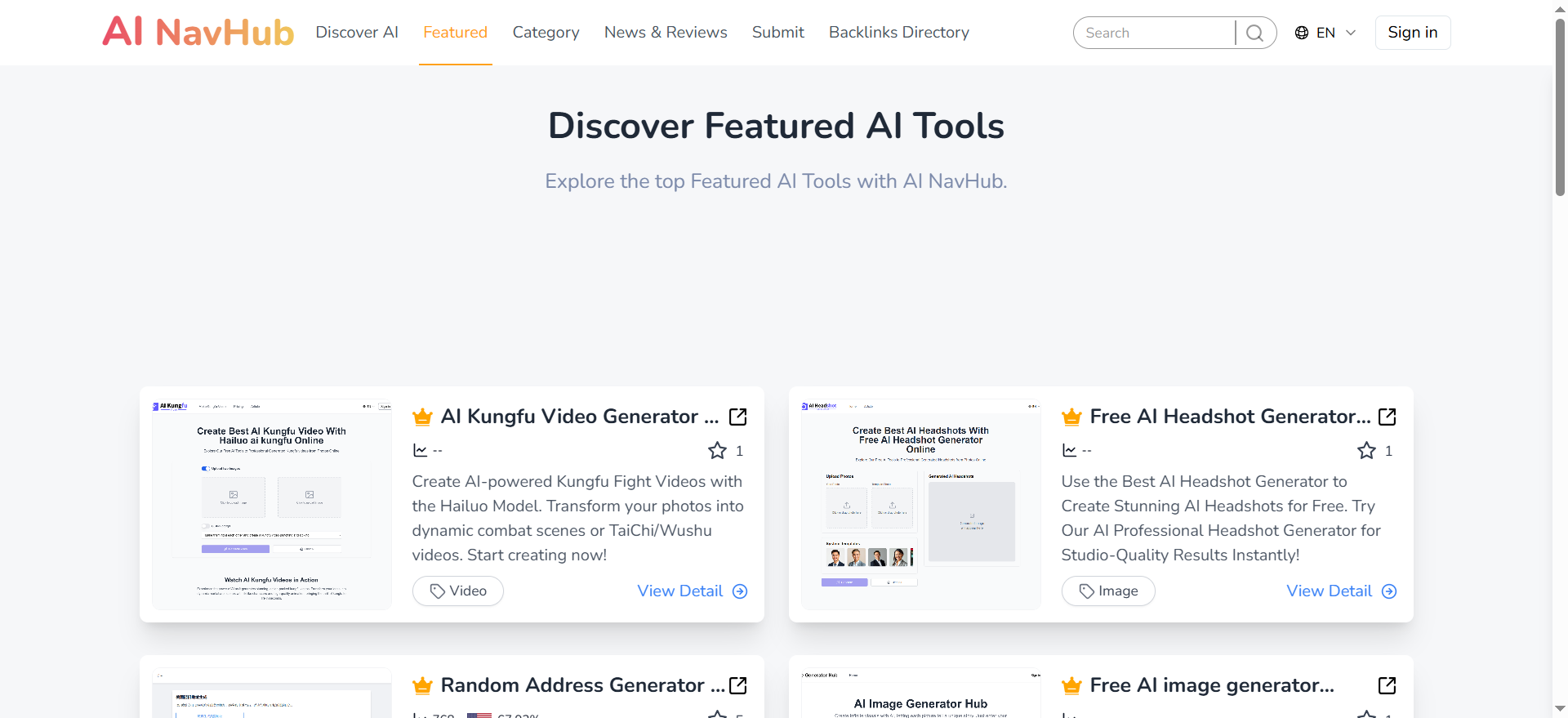The image size is (1568, 718).
Task: Open Free AI image generator title link
Action: point(1212,685)
